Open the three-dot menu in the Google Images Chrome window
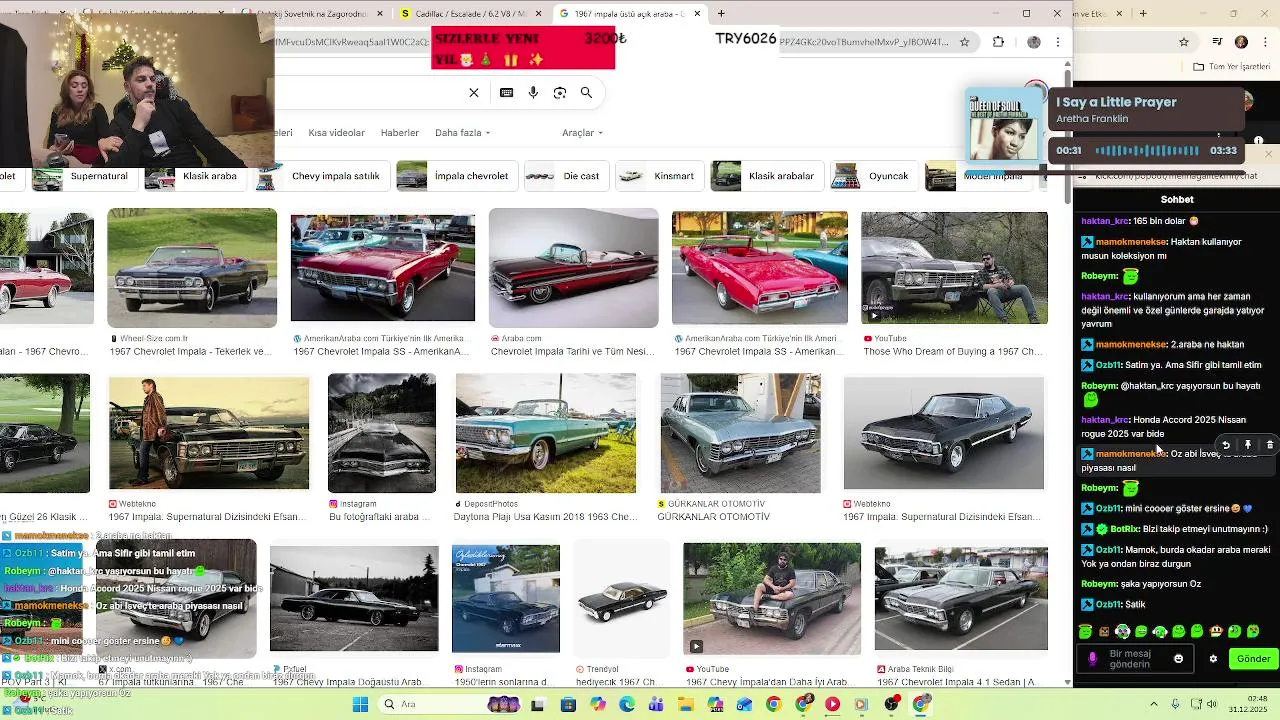1280x720 pixels. pyautogui.click(x=1057, y=42)
